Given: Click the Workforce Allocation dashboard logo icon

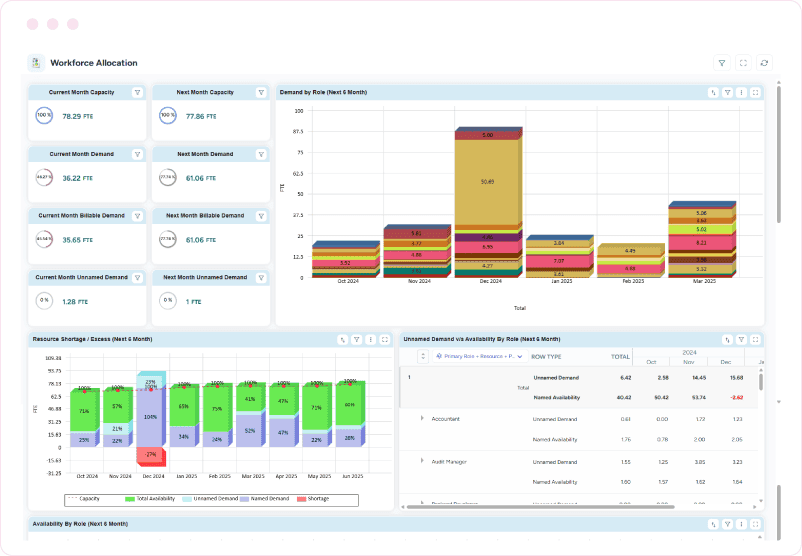Looking at the screenshot, I should [36, 63].
